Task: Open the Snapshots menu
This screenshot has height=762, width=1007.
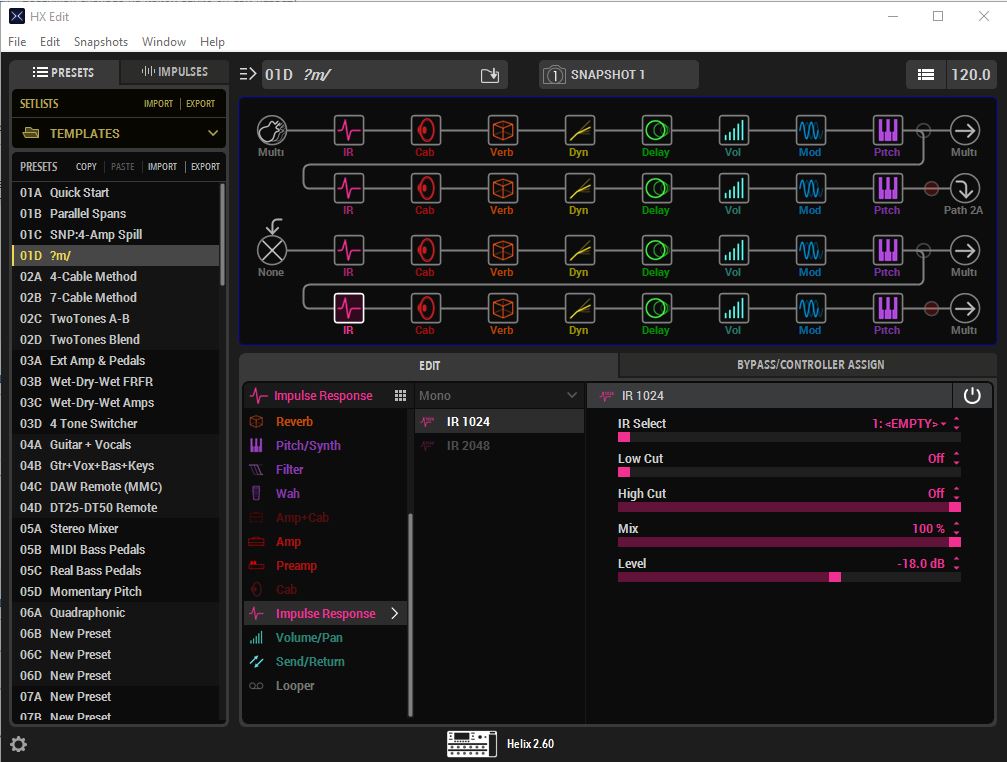Action: (x=101, y=42)
